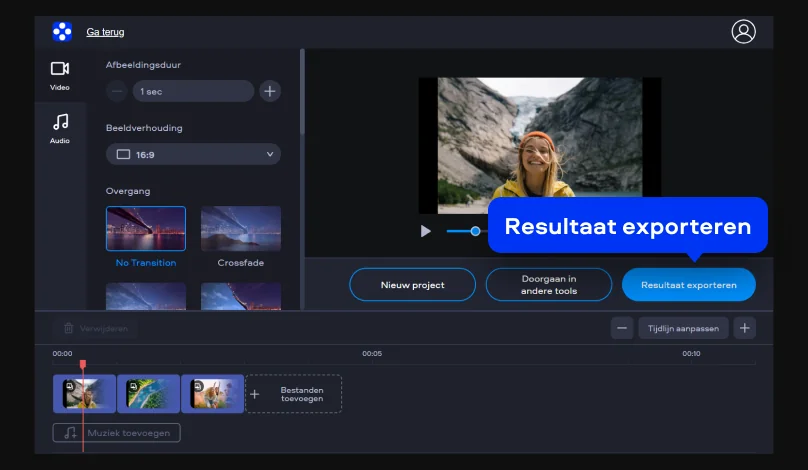Click the Resultaat exporteren button
This screenshot has width=808, height=470.
click(x=688, y=285)
